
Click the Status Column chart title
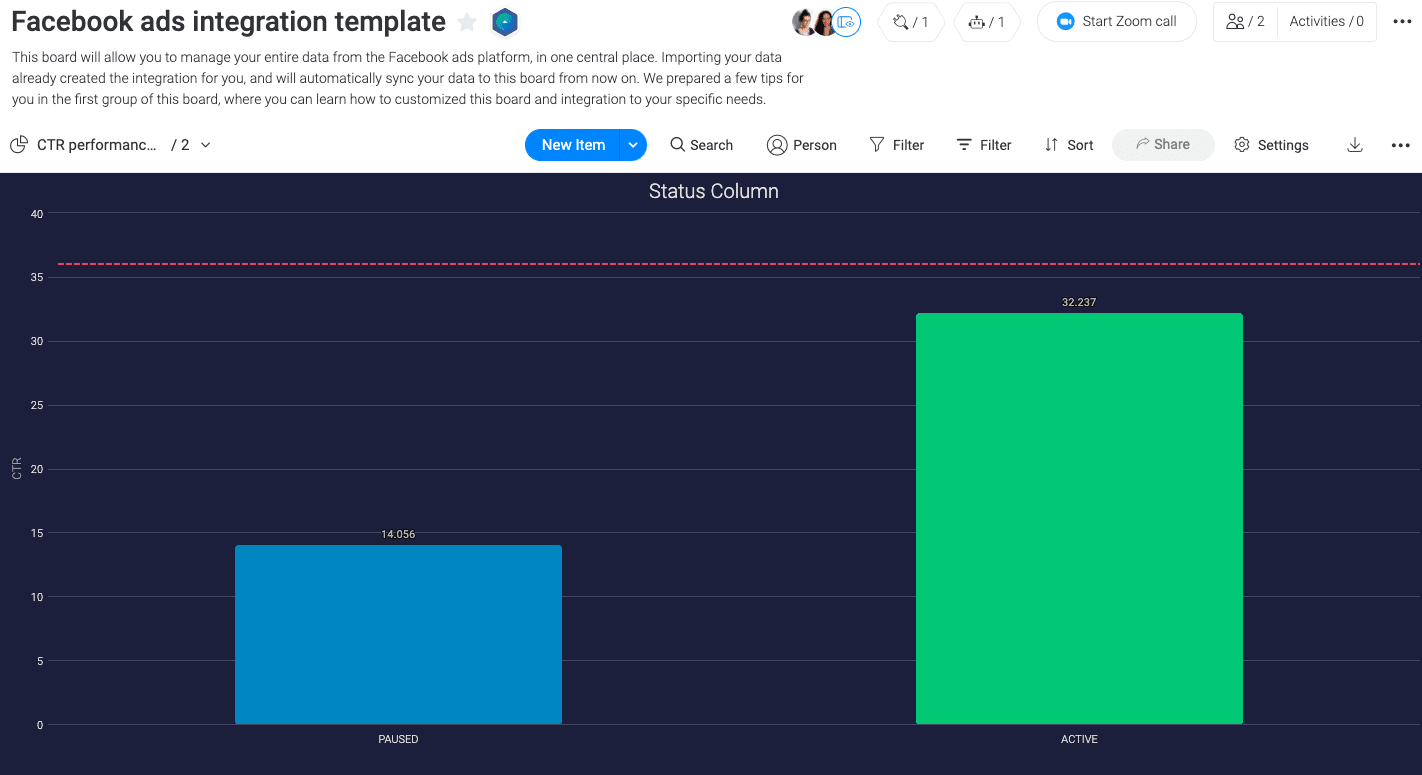[713, 191]
